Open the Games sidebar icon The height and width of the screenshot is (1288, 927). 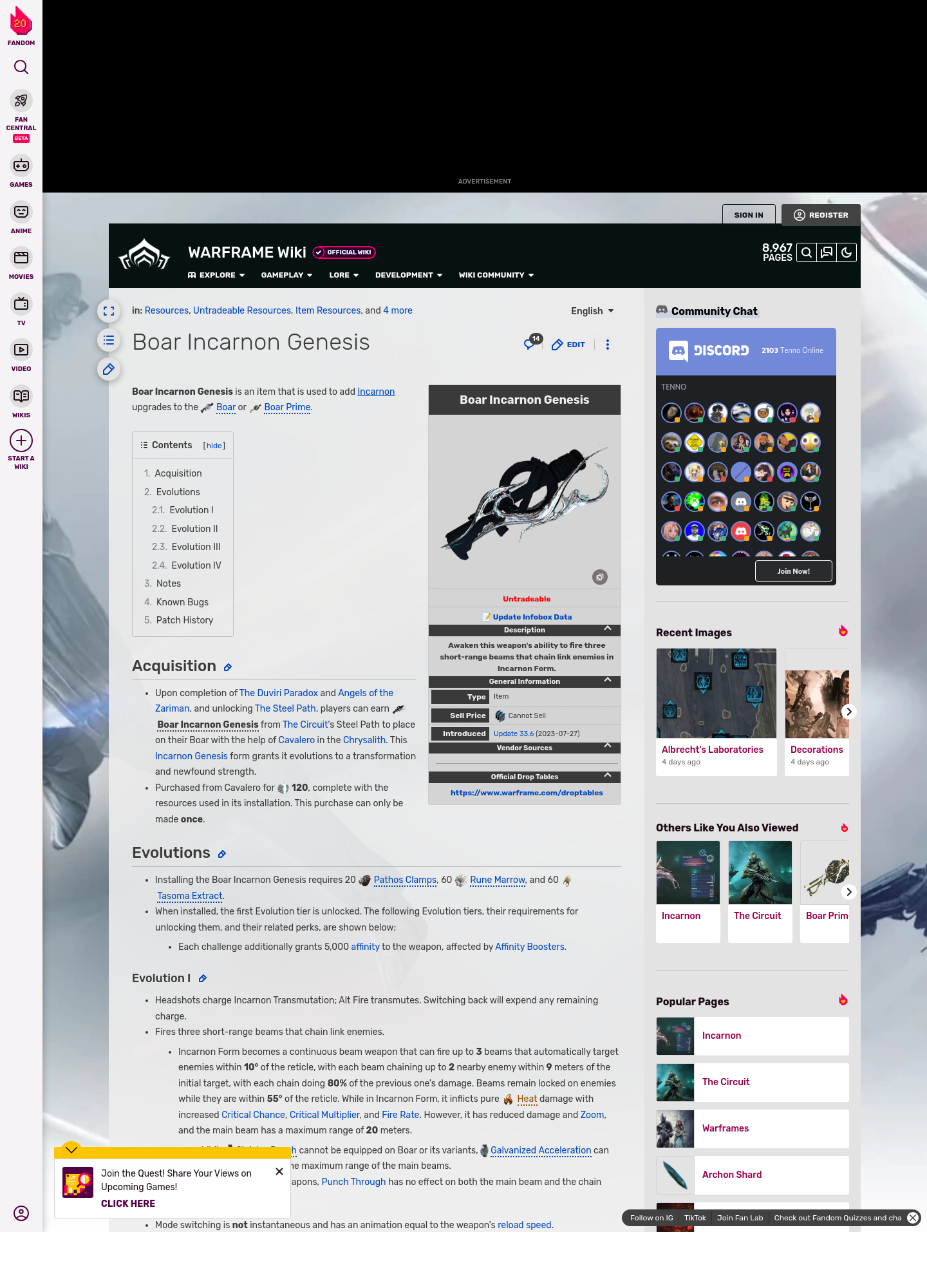coord(21,166)
